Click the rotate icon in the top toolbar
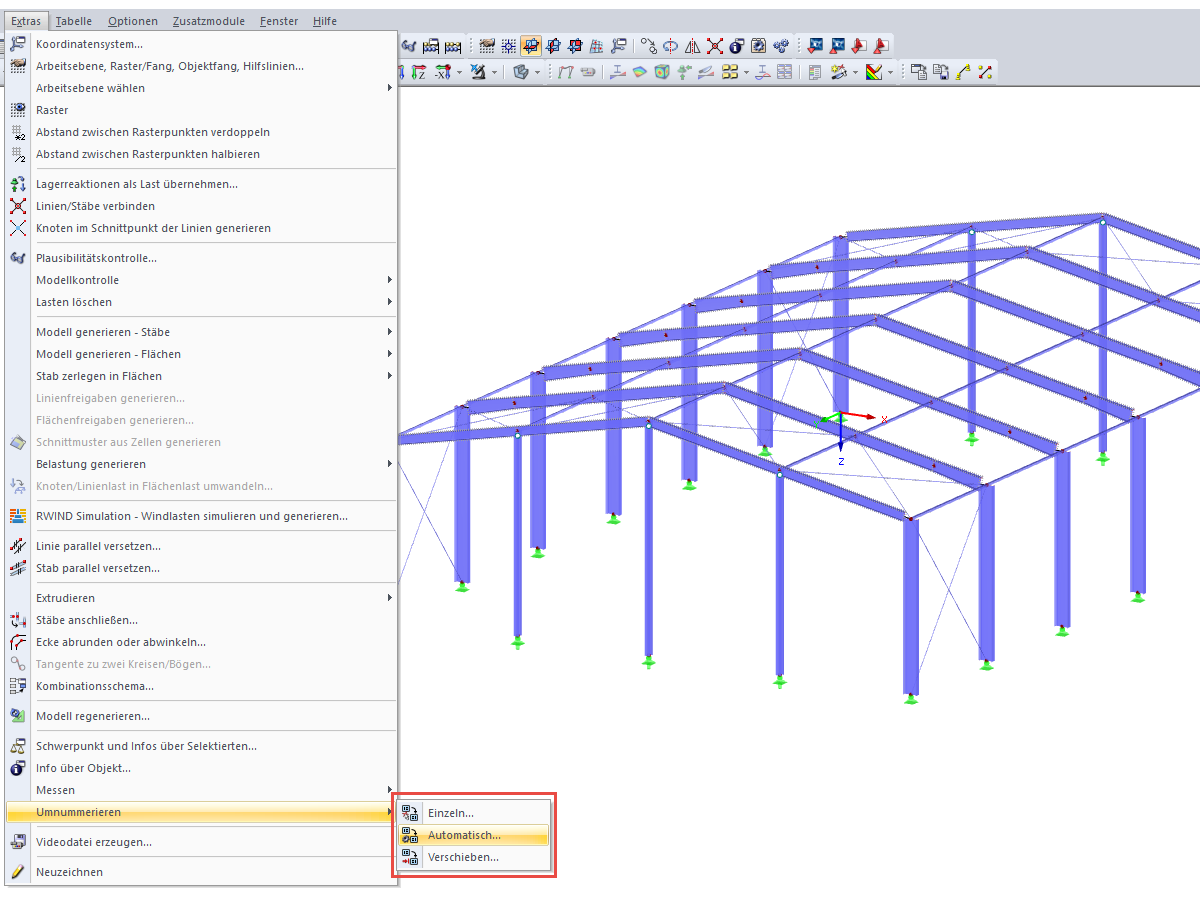The height and width of the screenshot is (900, 1200). tap(670, 46)
